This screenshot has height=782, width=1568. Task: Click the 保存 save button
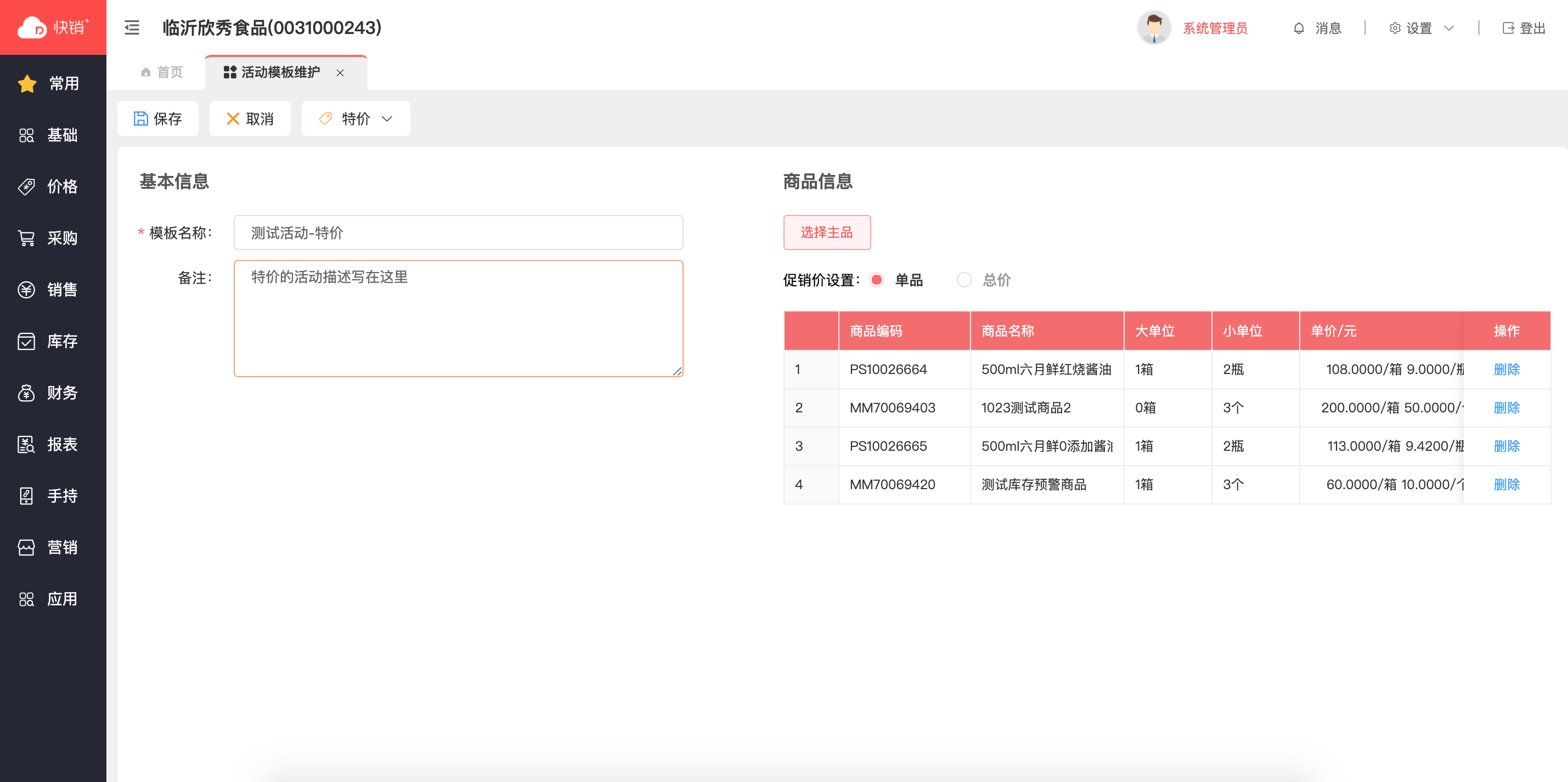pyautogui.click(x=158, y=118)
